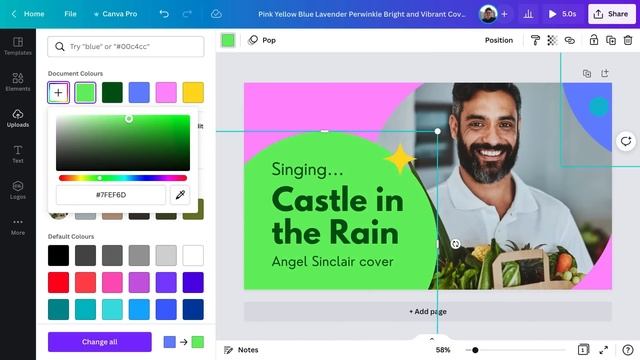Enter fullscreen presentation mode
This screenshot has width=640, height=360.
coord(604,350)
